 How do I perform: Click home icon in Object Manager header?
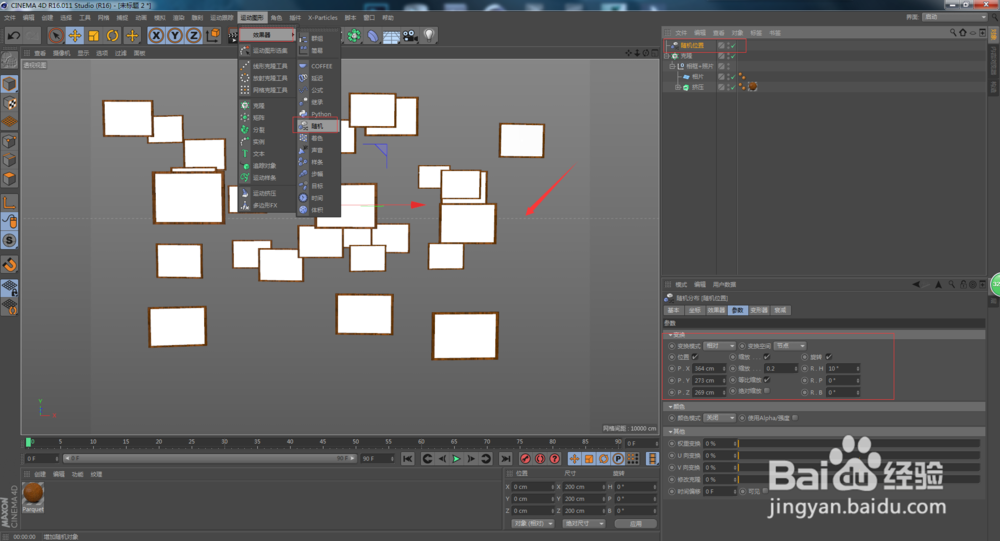(x=962, y=32)
